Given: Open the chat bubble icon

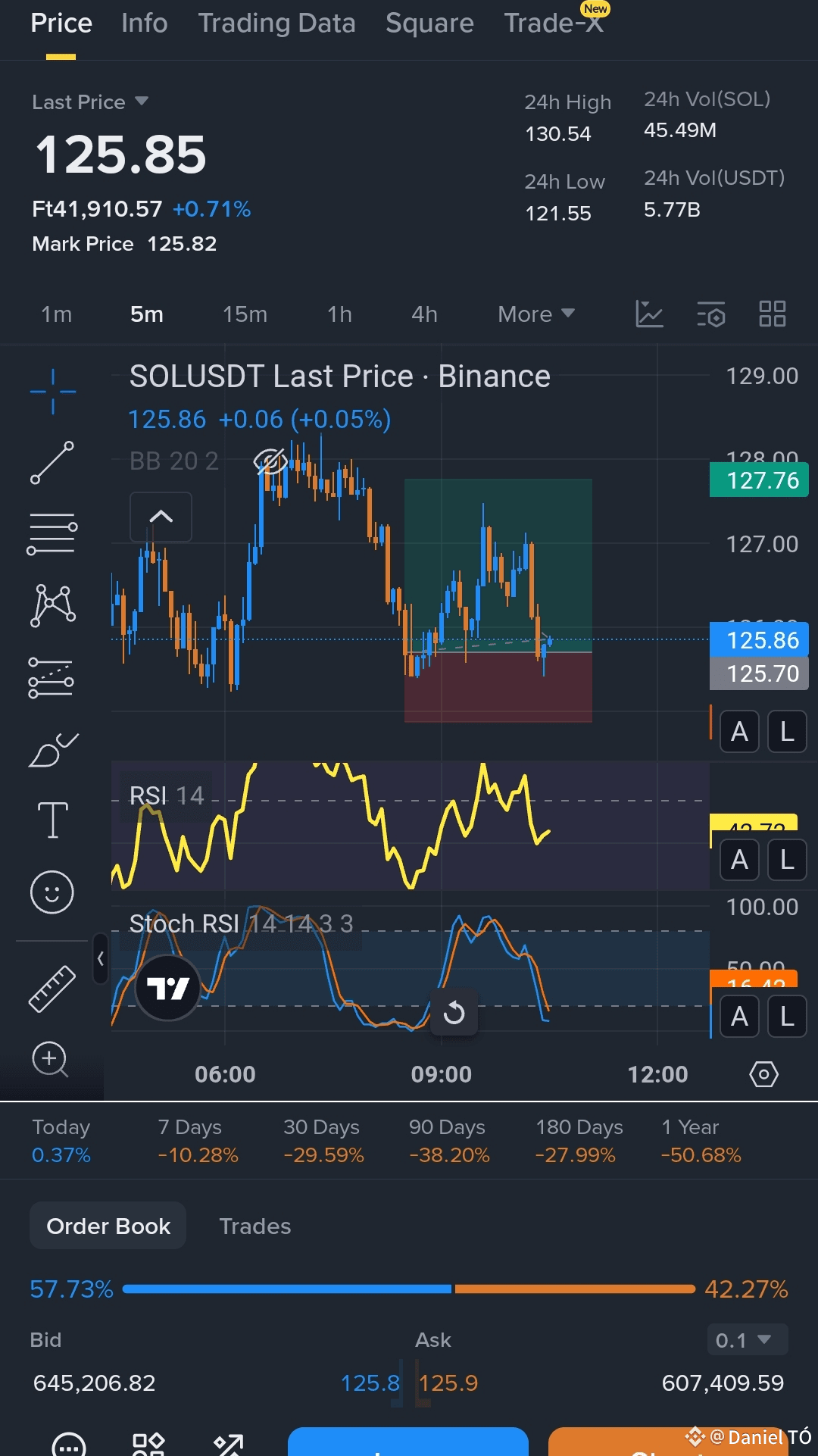Looking at the screenshot, I should 69,1445.
